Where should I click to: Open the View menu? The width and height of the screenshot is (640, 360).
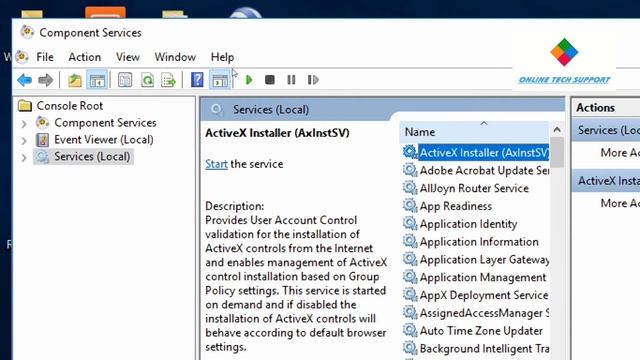128,57
